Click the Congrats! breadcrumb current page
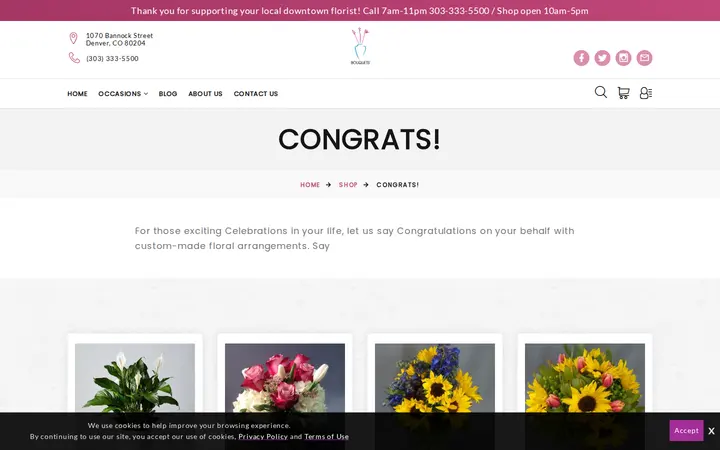The width and height of the screenshot is (720, 450). click(x=398, y=185)
